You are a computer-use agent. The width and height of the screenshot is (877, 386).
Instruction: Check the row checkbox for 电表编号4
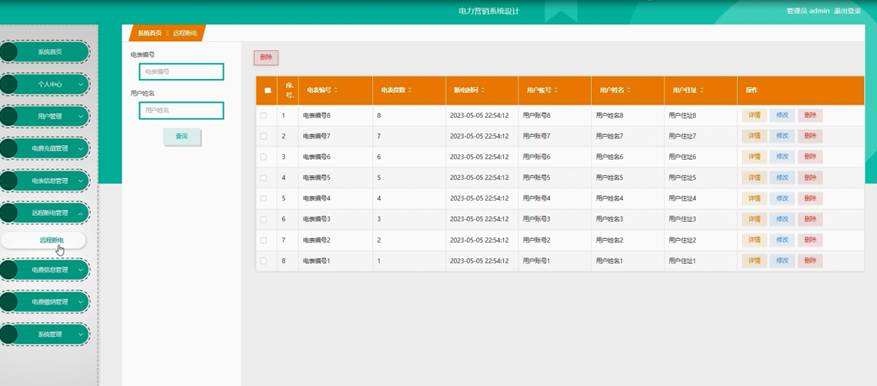[x=263, y=199]
